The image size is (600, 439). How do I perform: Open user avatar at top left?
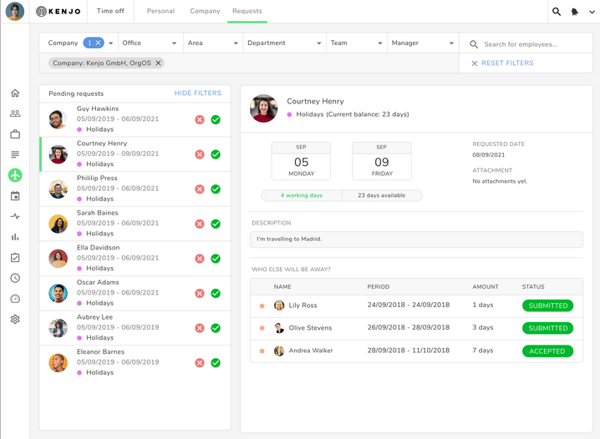[15, 11]
